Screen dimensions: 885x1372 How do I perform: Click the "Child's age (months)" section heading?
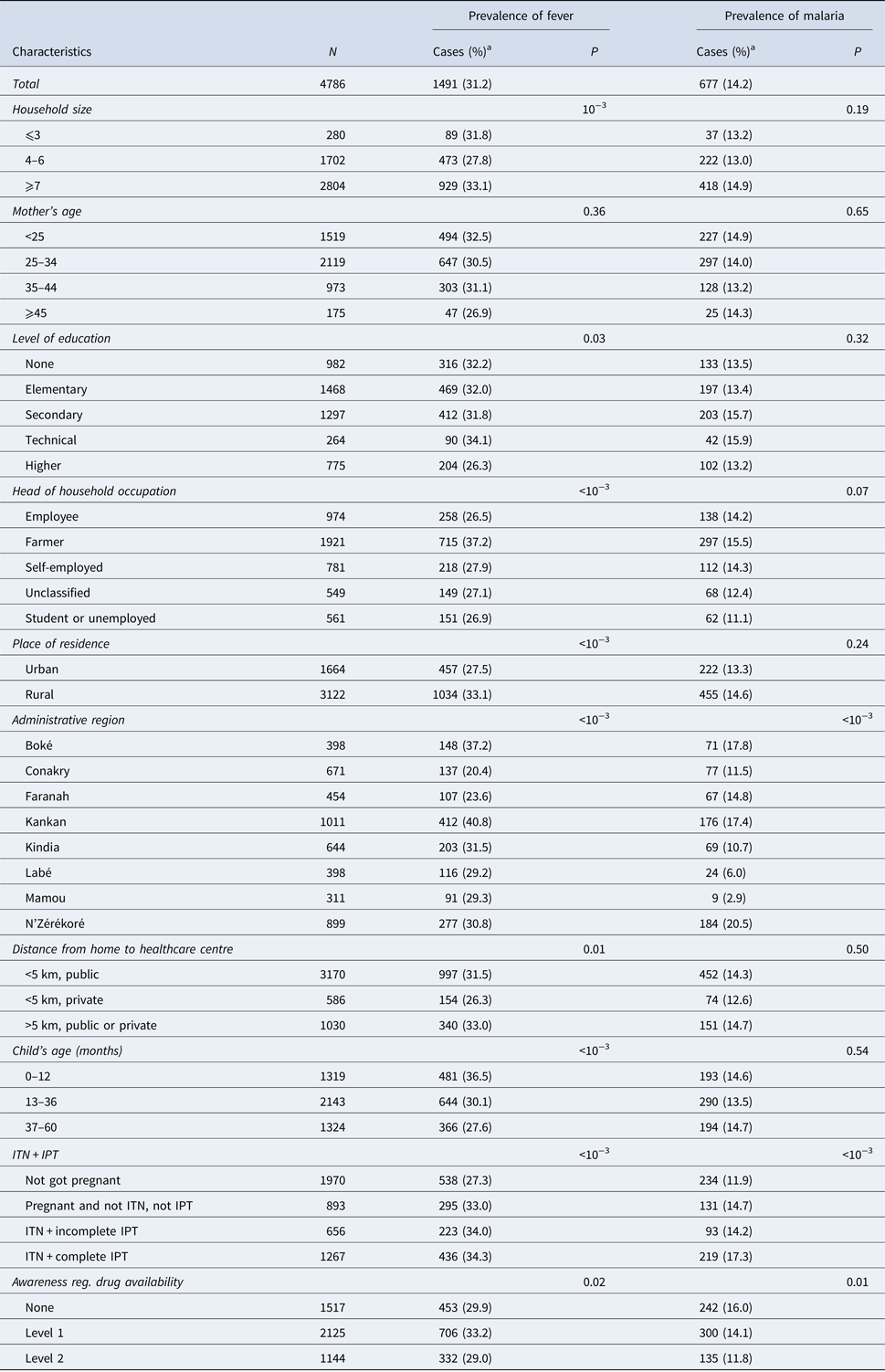click(68, 1050)
